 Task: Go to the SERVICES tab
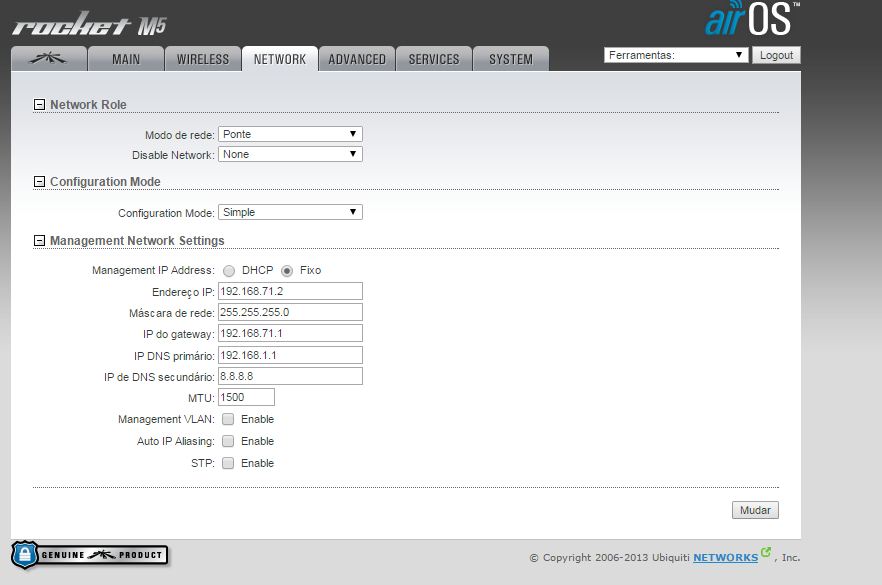(x=434, y=58)
